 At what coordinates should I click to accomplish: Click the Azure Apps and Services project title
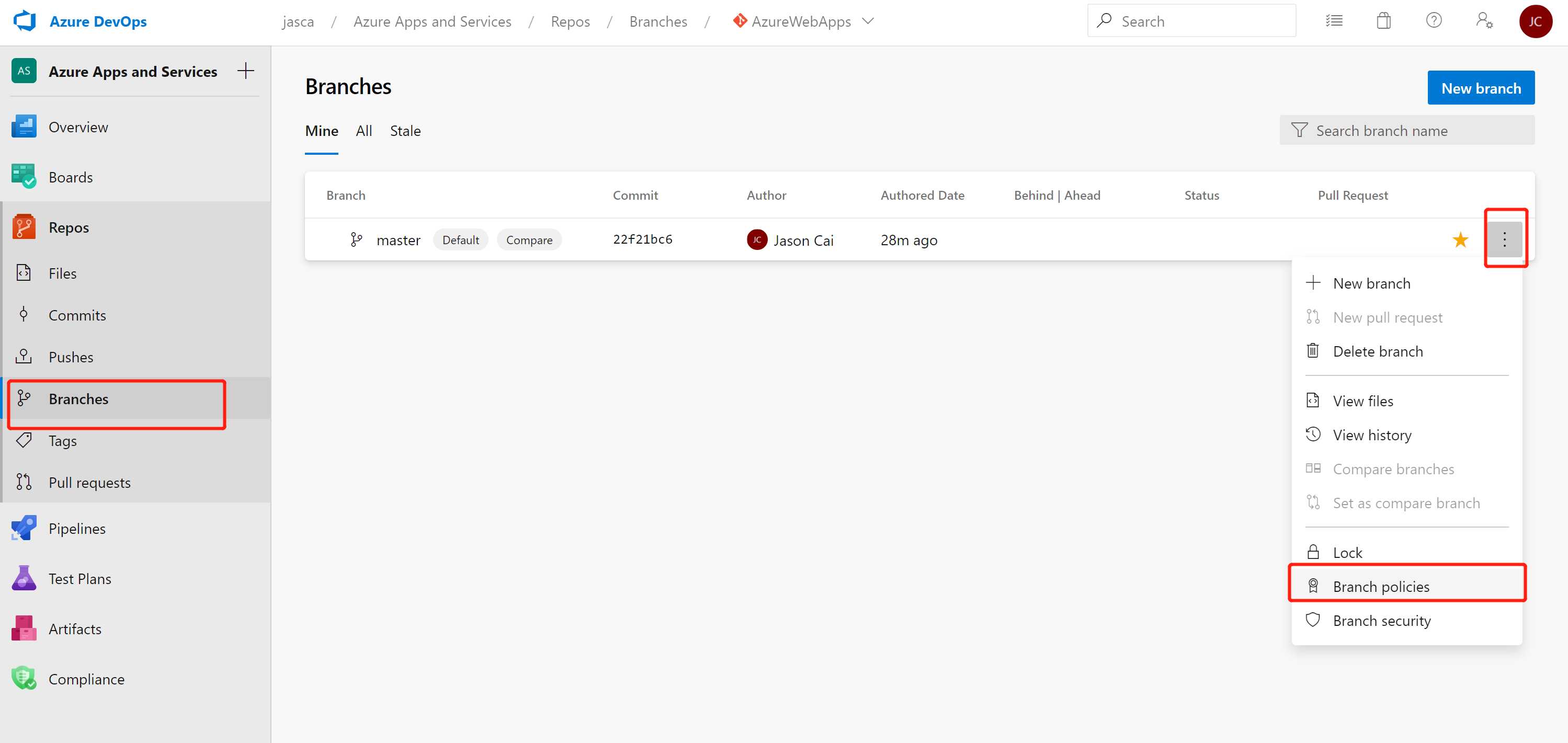[133, 71]
